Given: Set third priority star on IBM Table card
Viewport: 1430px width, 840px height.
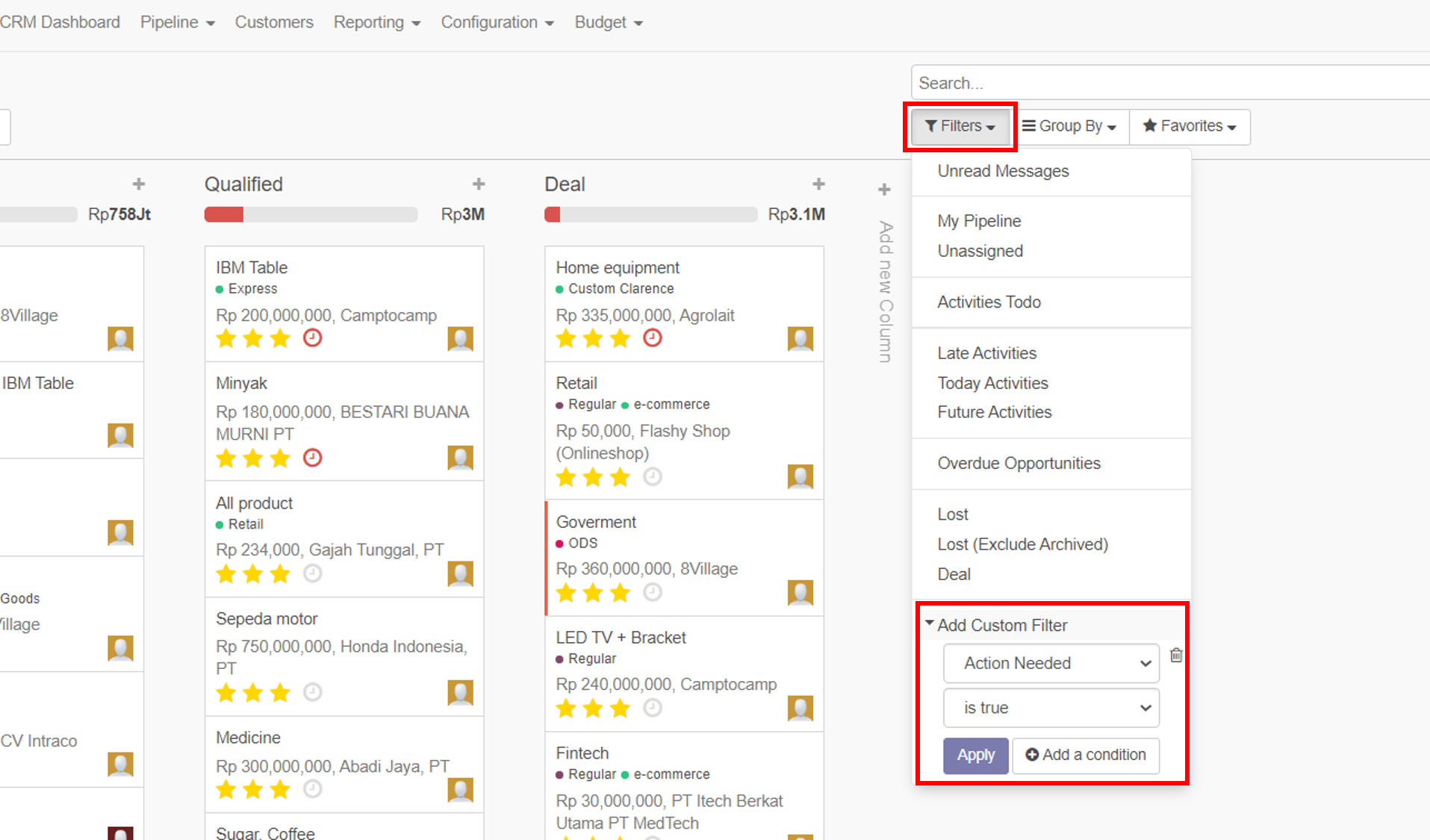Looking at the screenshot, I should tap(280, 338).
